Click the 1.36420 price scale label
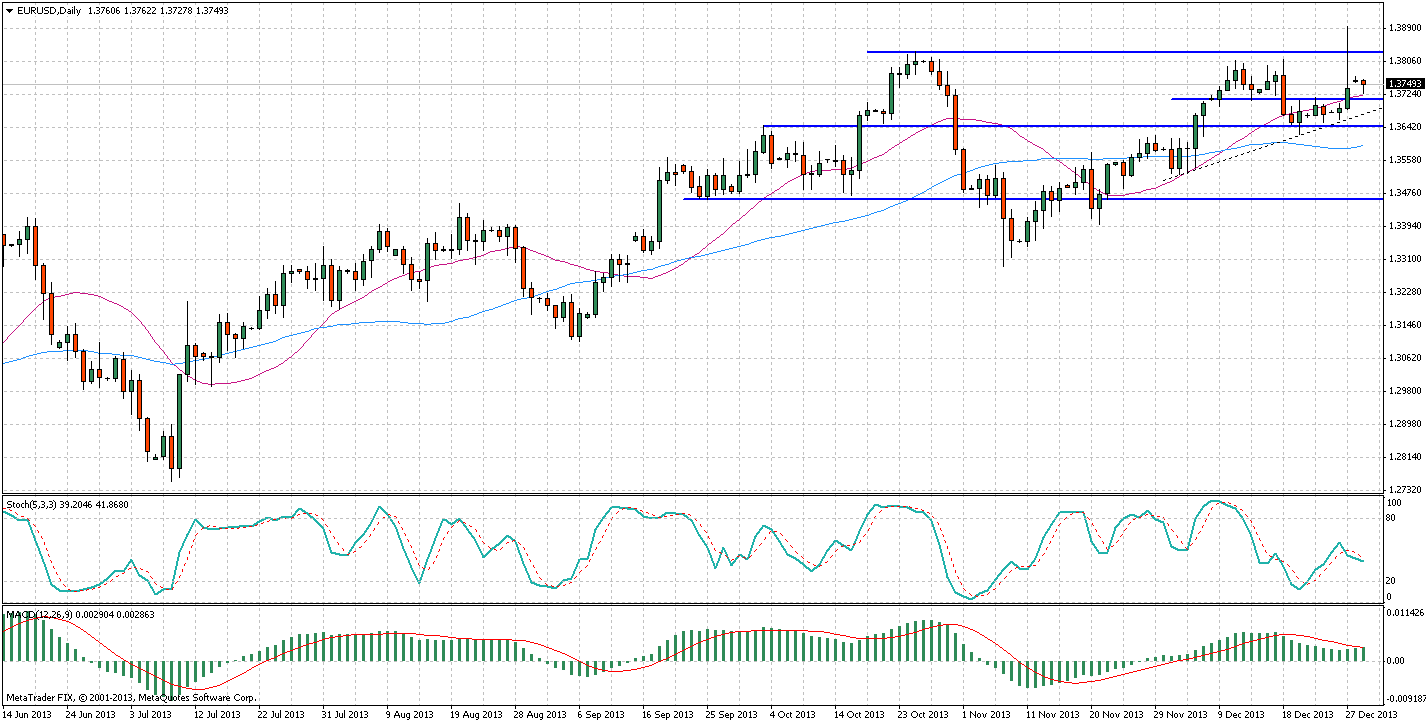The image size is (1426, 723). (1404, 127)
